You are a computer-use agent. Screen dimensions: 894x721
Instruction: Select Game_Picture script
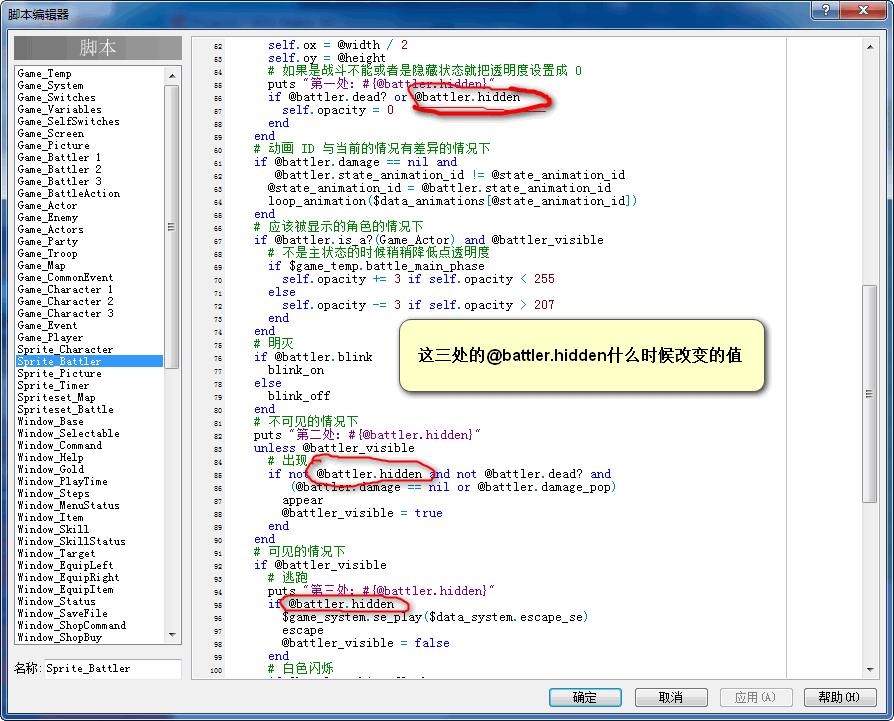tap(54, 145)
